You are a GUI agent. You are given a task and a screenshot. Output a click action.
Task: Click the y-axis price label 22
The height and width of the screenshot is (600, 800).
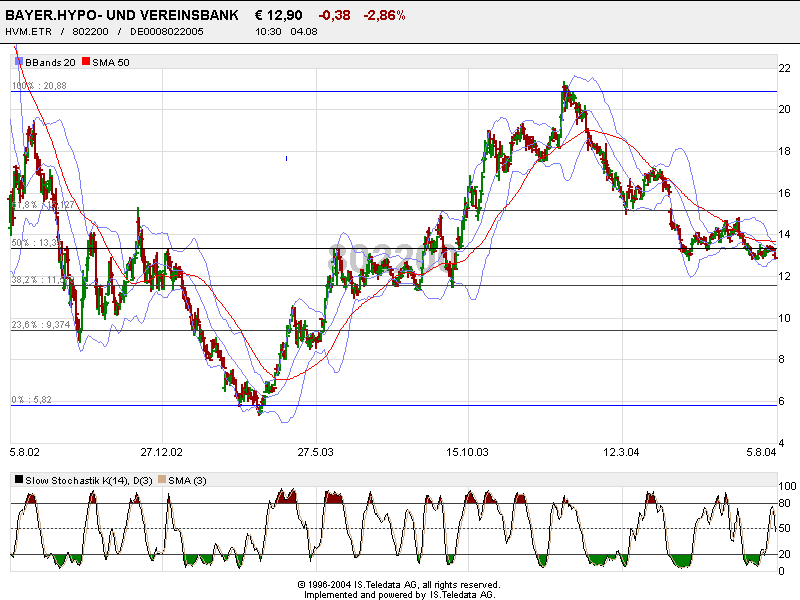(x=784, y=68)
